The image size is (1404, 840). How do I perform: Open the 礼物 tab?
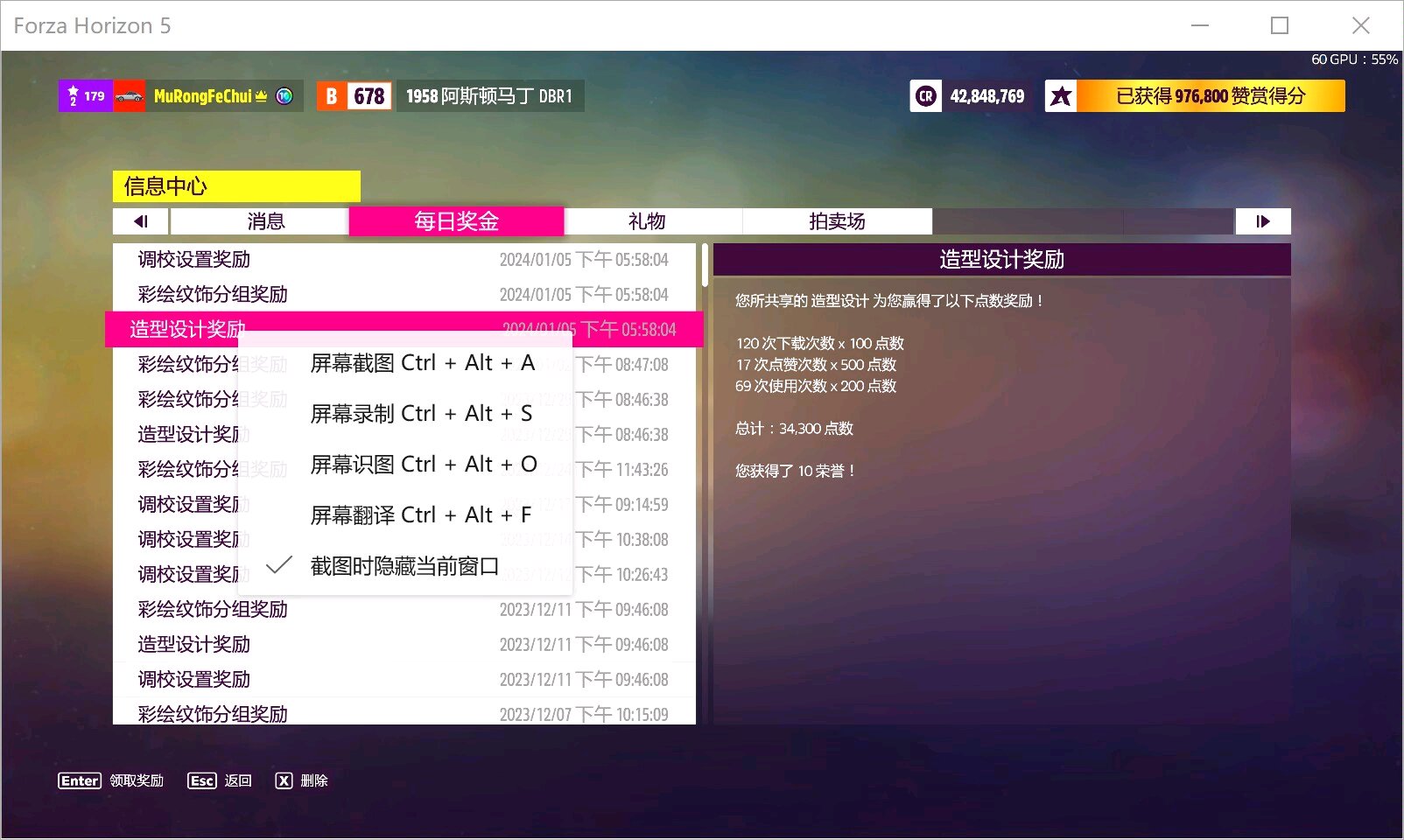point(647,221)
